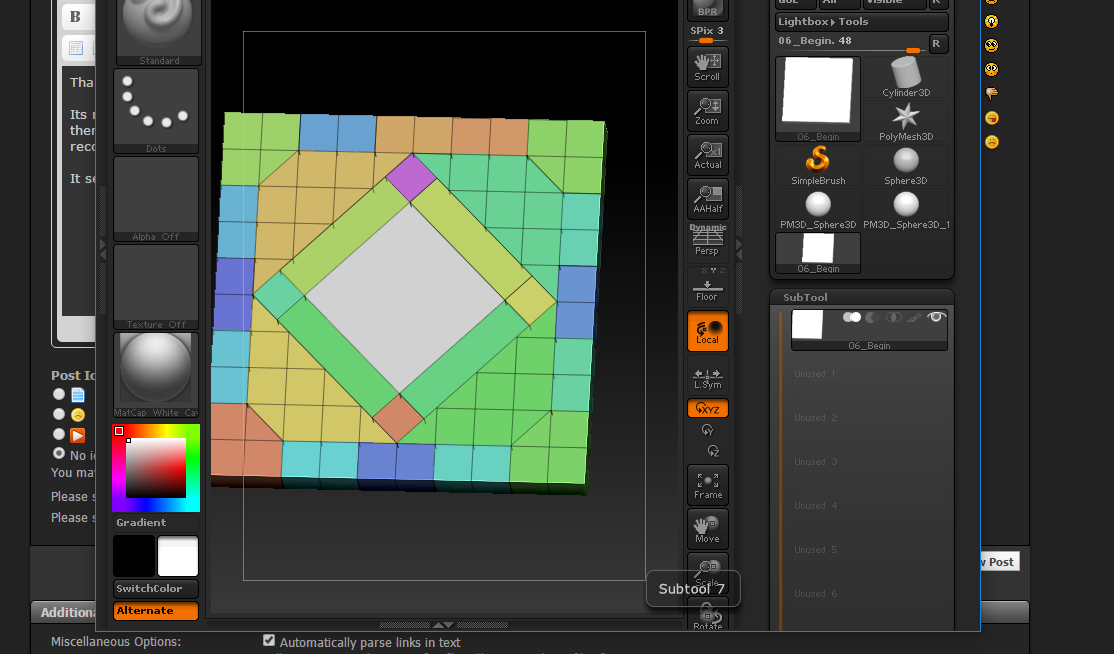Screen dimensions: 1114x654
Task: Select the Move mode icon
Action: pyautogui.click(x=707, y=528)
